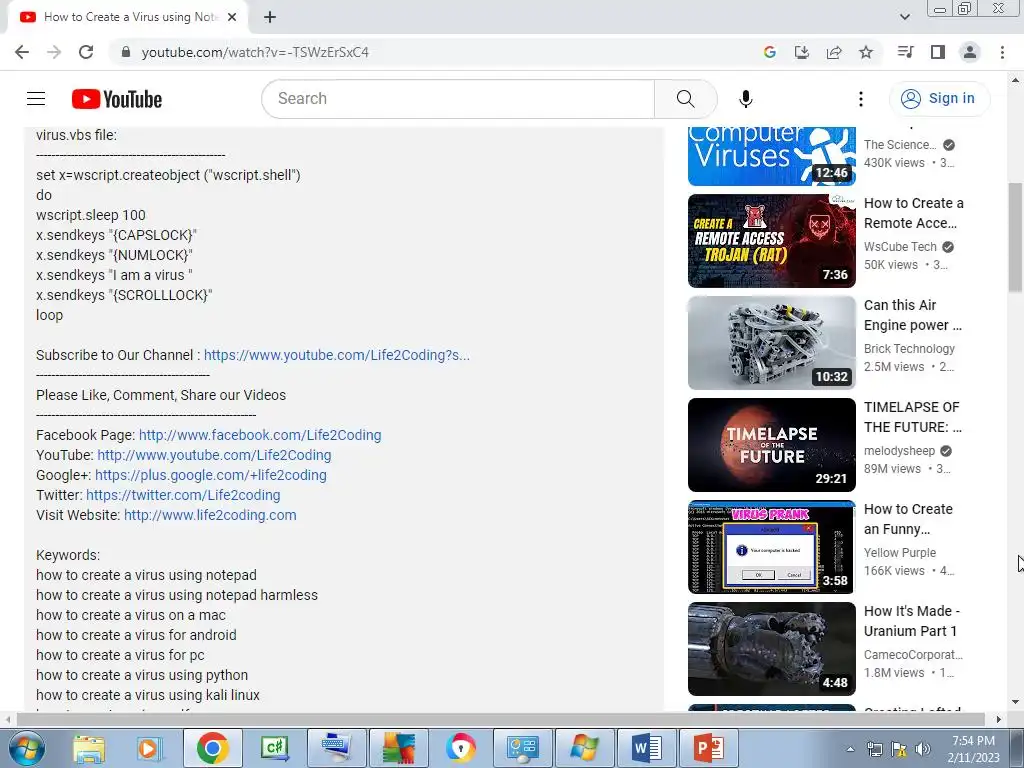Open Virus Prank video thumbnail
Image resolution: width=1024 pixels, height=768 pixels.
(772, 547)
